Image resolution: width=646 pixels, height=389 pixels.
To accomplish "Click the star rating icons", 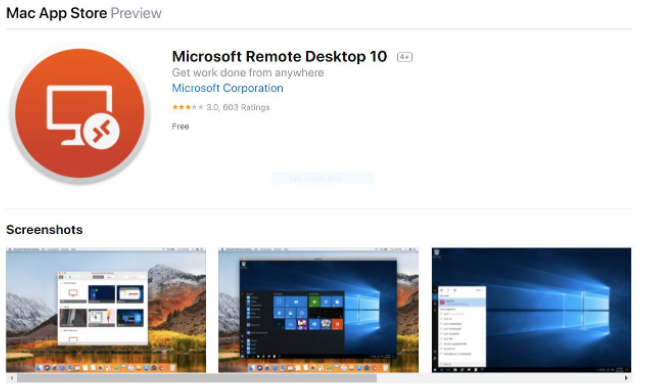I will pos(187,107).
